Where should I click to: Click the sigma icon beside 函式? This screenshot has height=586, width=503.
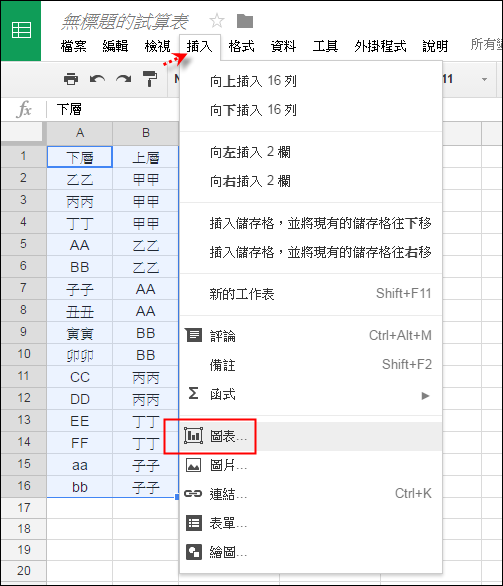193,394
